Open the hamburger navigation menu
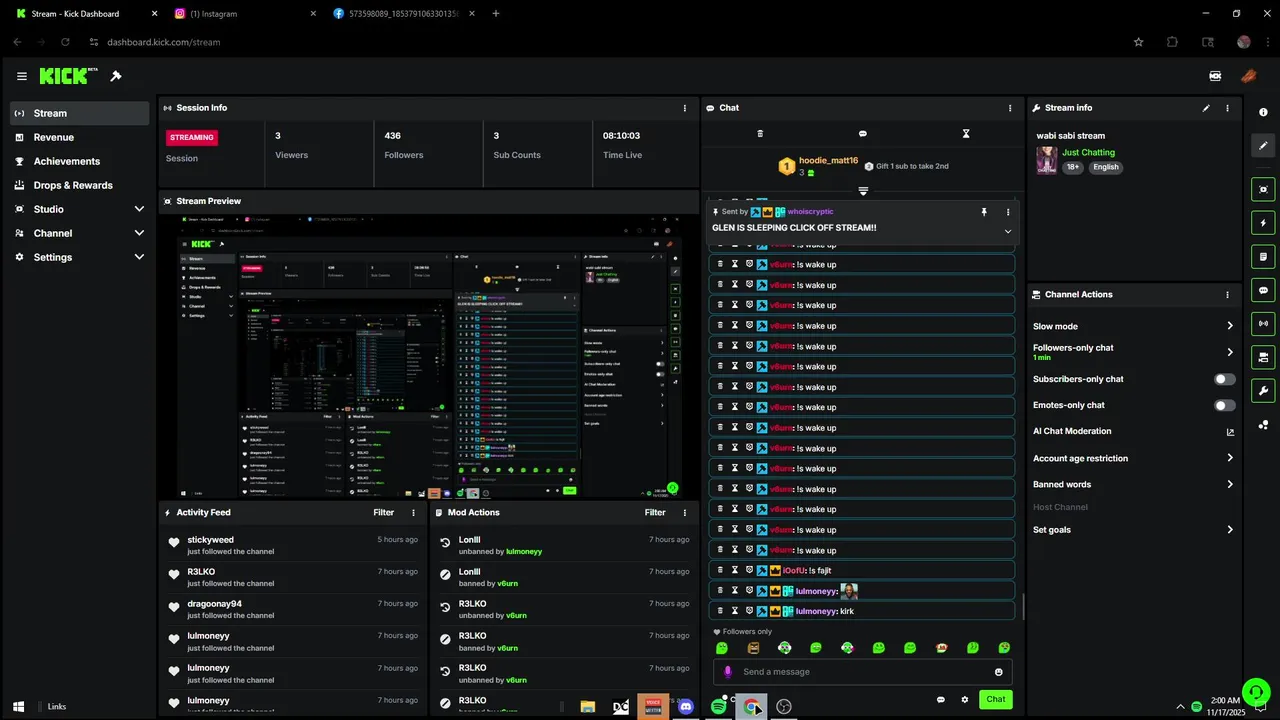Screen dimensions: 1280x720 22,76
